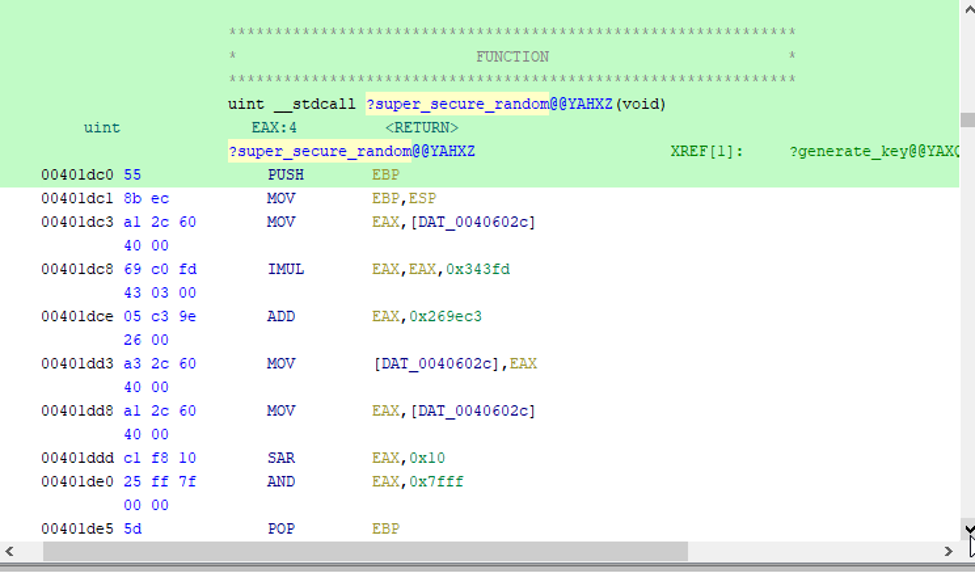
Task: Select the function name in the signature line
Action: coord(457,104)
